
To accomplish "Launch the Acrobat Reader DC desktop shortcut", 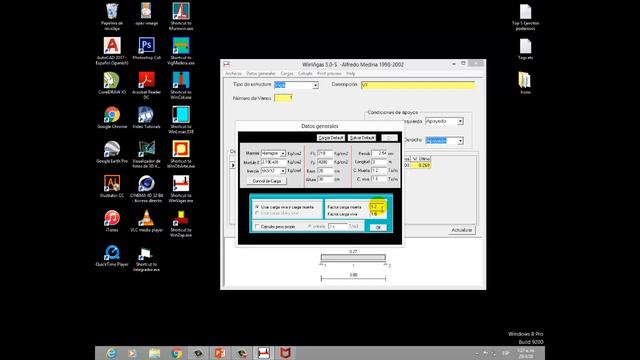I will click(x=147, y=85).
